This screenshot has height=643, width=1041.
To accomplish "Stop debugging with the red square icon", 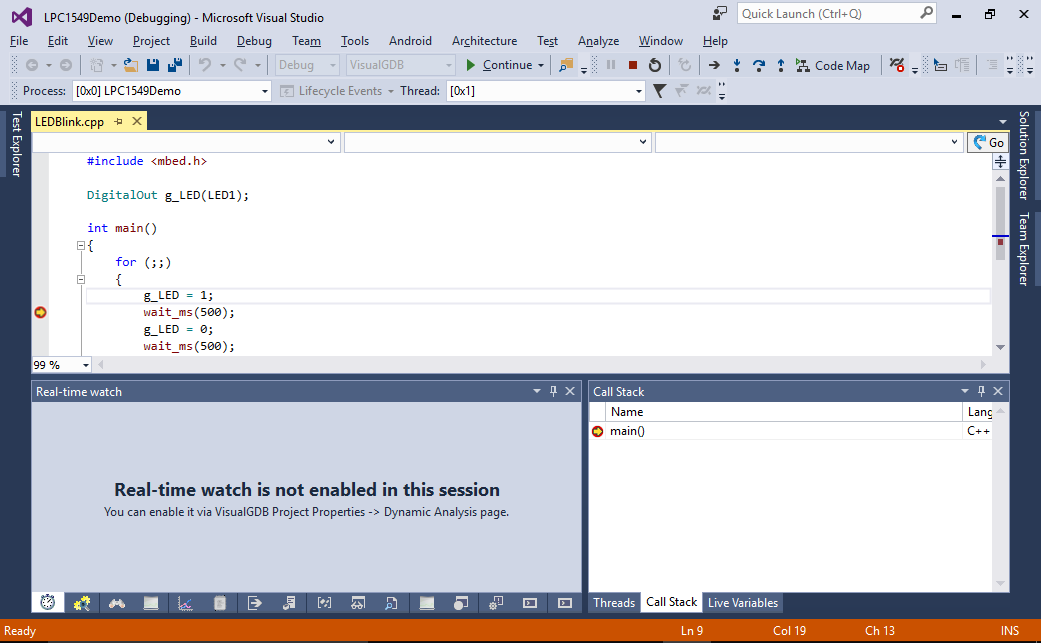I will (633, 65).
